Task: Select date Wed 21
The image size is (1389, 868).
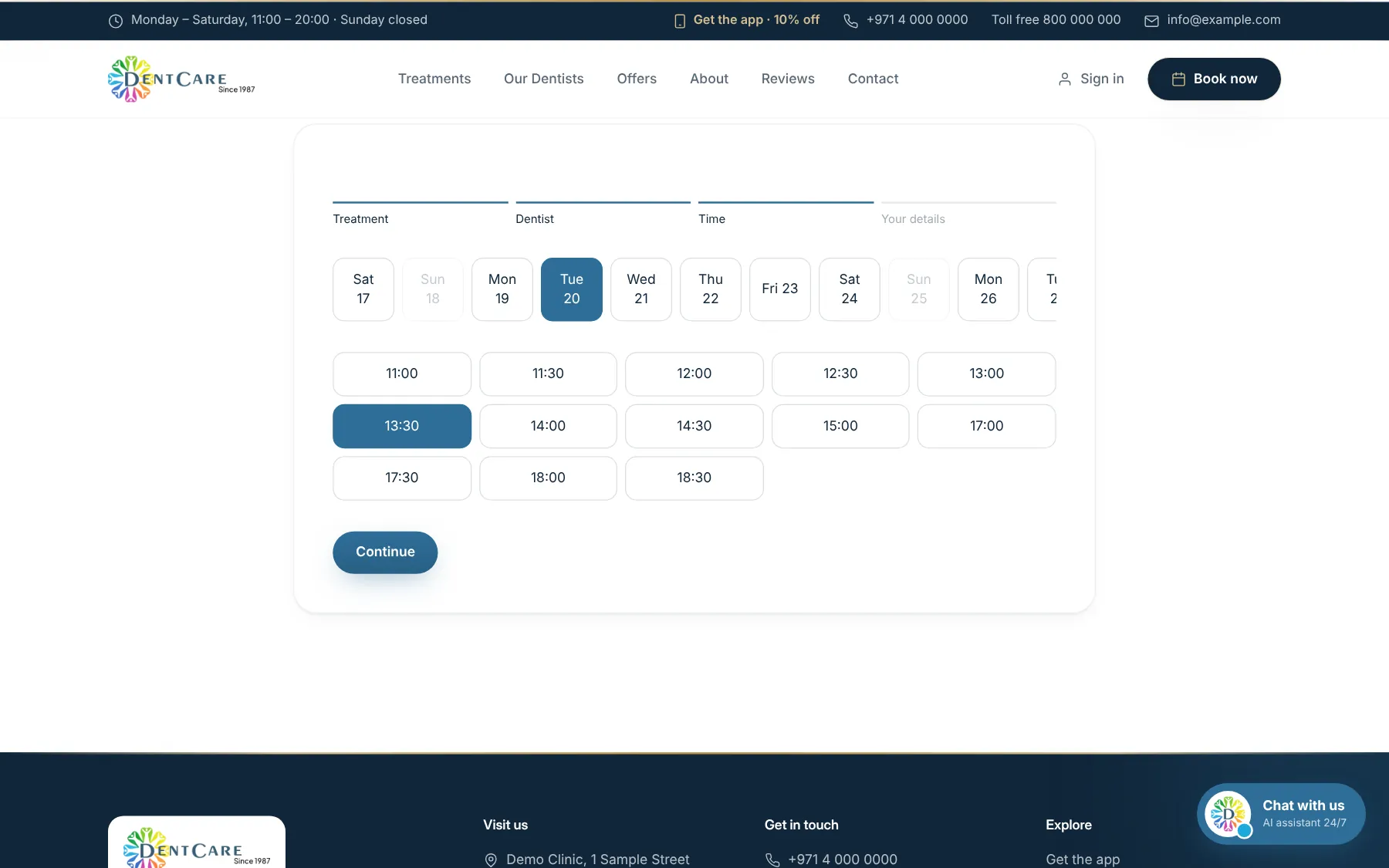Action: pyautogui.click(x=641, y=289)
